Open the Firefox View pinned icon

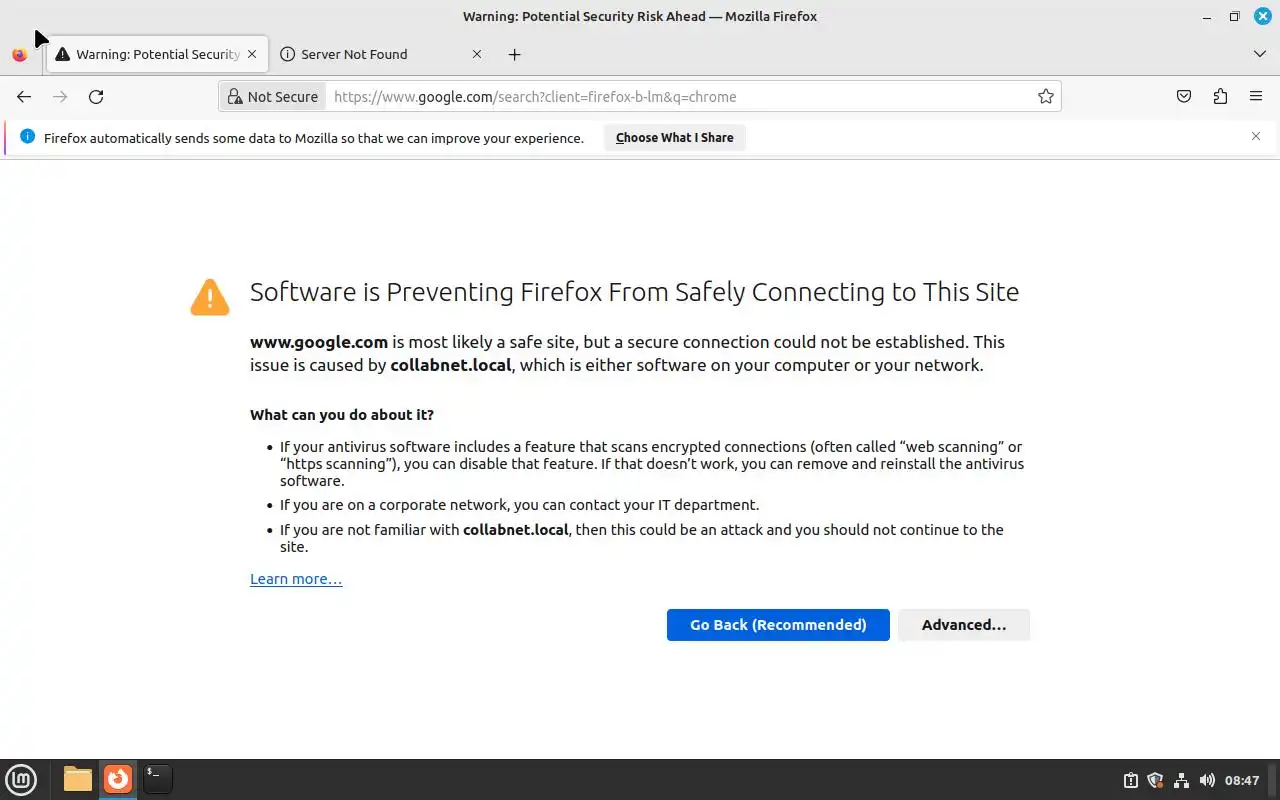tap(19, 55)
